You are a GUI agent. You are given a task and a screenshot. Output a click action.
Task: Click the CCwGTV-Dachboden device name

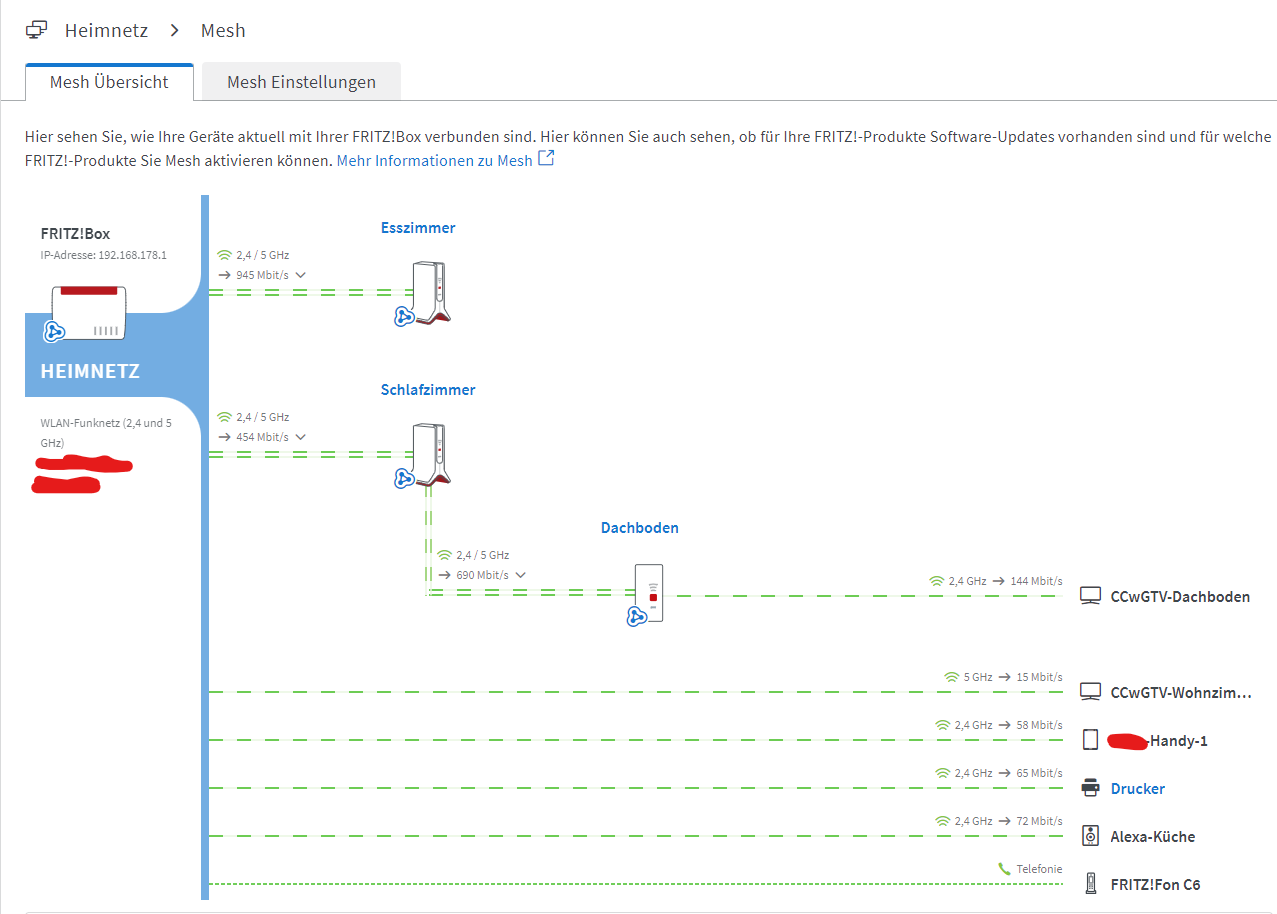(x=1180, y=597)
